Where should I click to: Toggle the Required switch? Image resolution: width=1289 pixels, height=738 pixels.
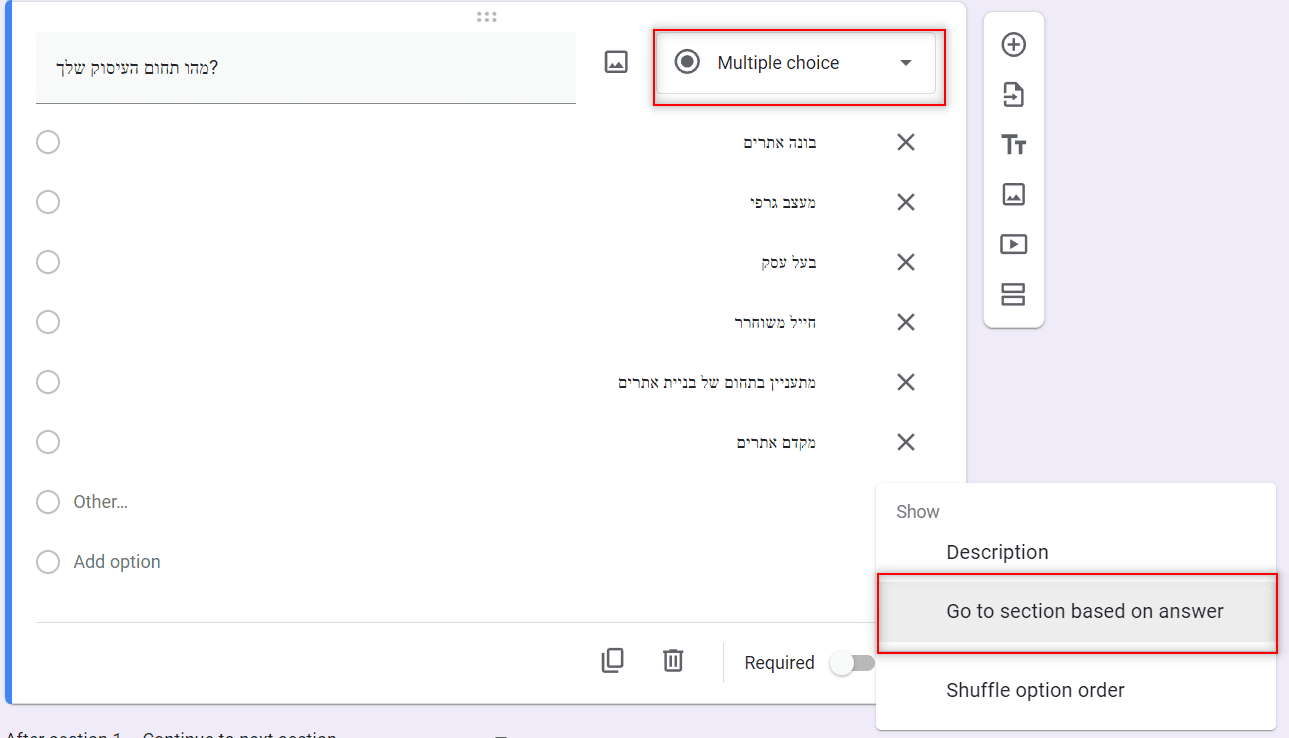click(853, 663)
